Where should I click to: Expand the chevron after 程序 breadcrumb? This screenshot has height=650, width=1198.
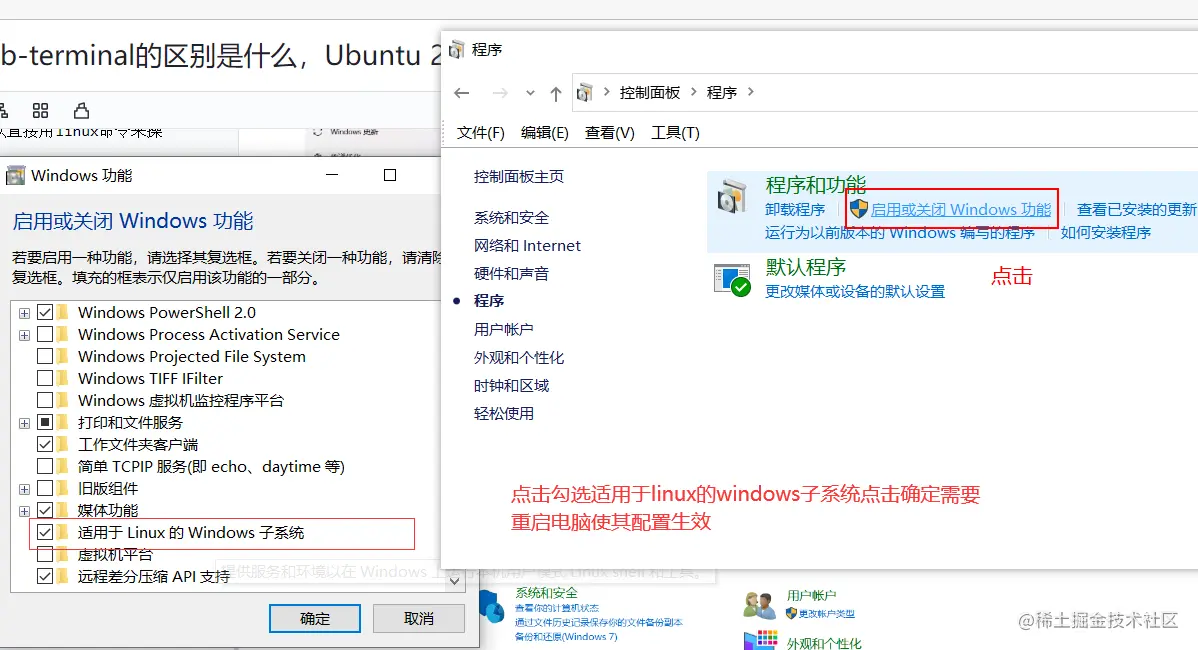[x=750, y=92]
